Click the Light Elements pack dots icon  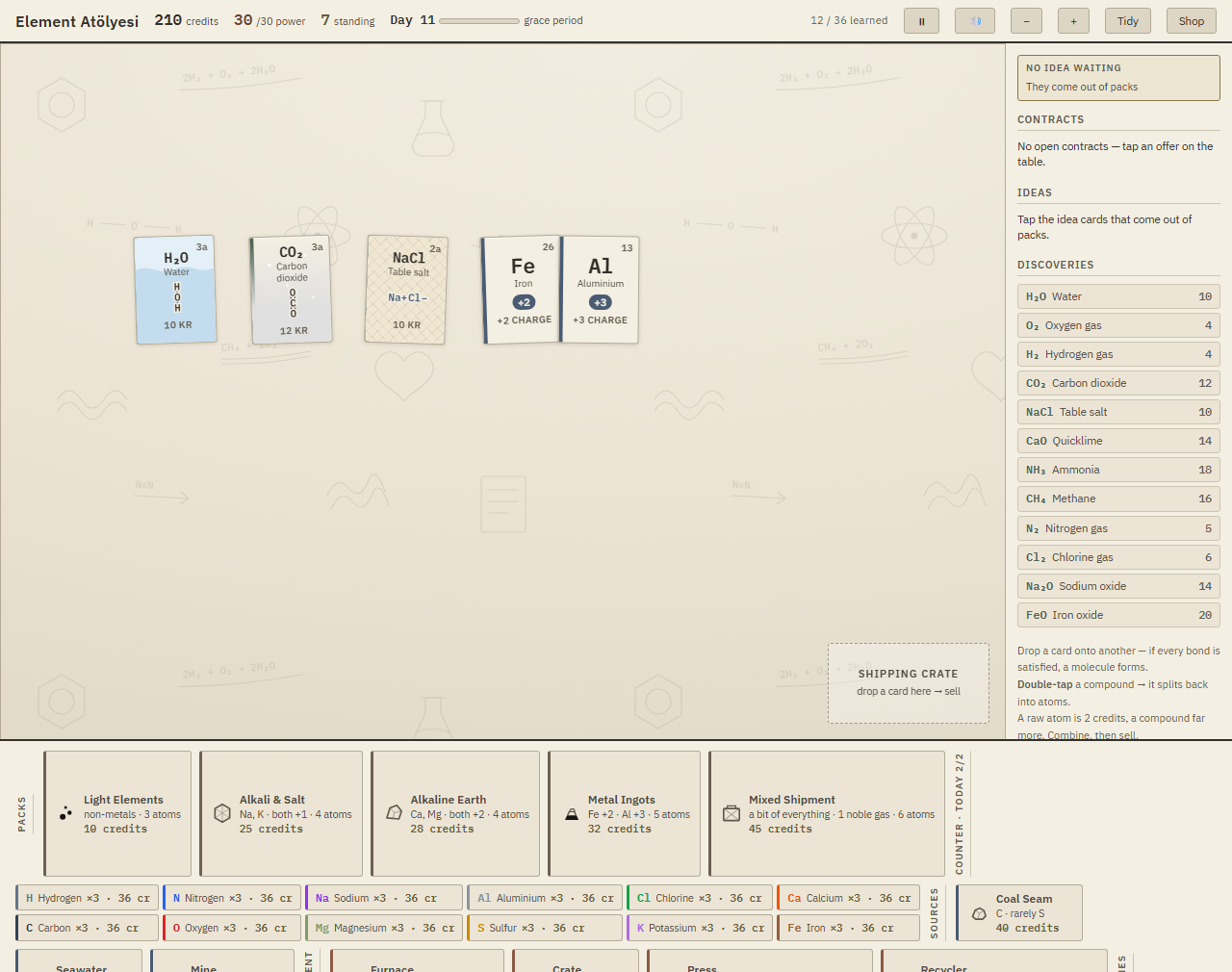click(x=65, y=813)
